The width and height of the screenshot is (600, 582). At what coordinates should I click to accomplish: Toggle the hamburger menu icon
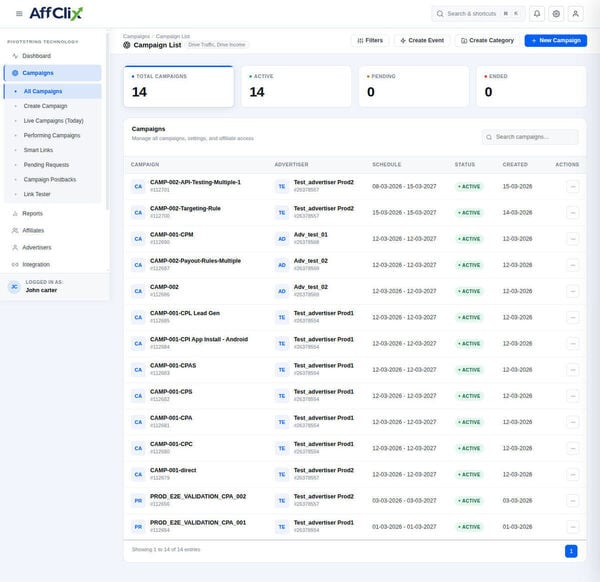[19, 14]
